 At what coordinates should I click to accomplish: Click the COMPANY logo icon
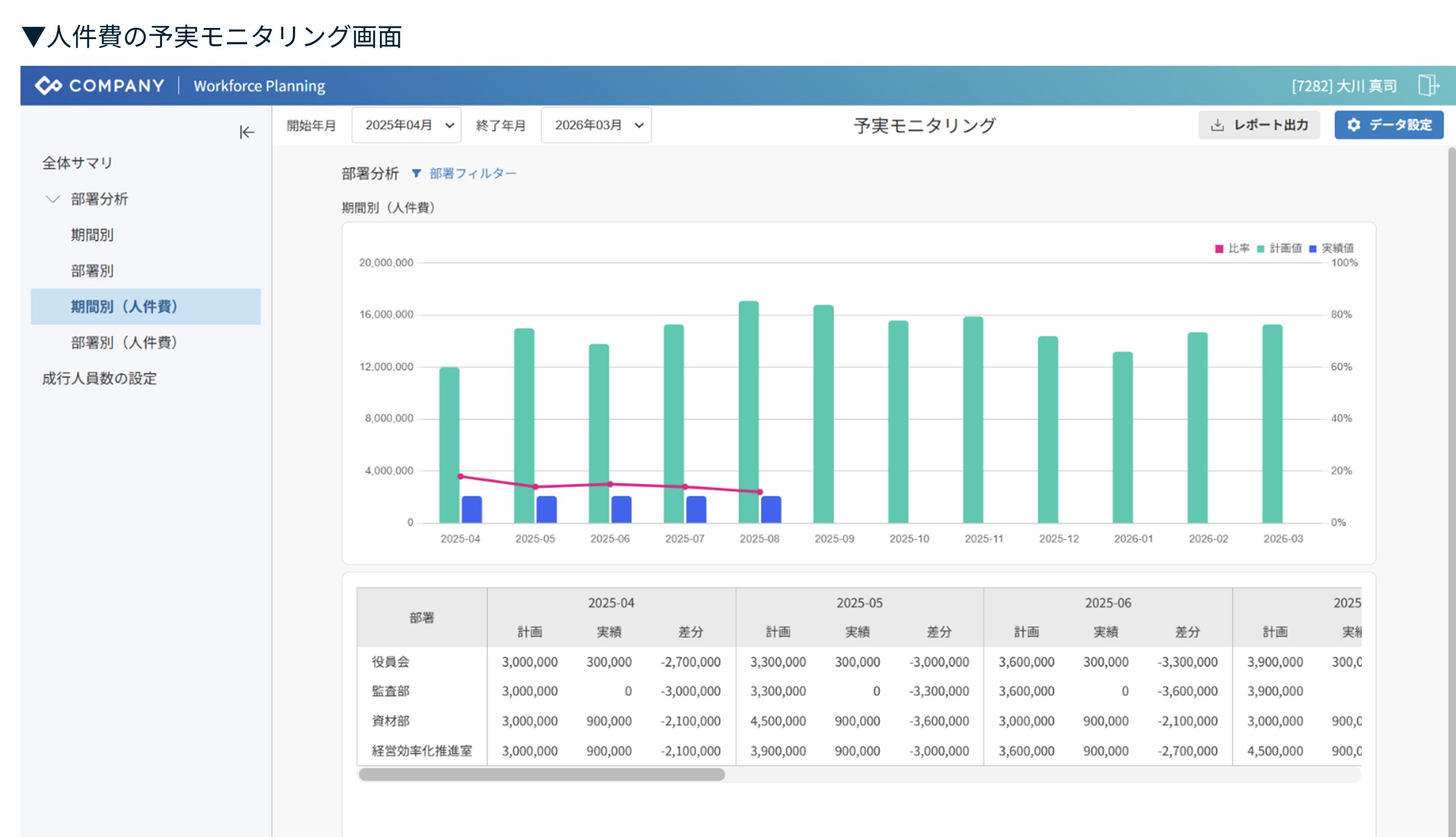coord(48,86)
